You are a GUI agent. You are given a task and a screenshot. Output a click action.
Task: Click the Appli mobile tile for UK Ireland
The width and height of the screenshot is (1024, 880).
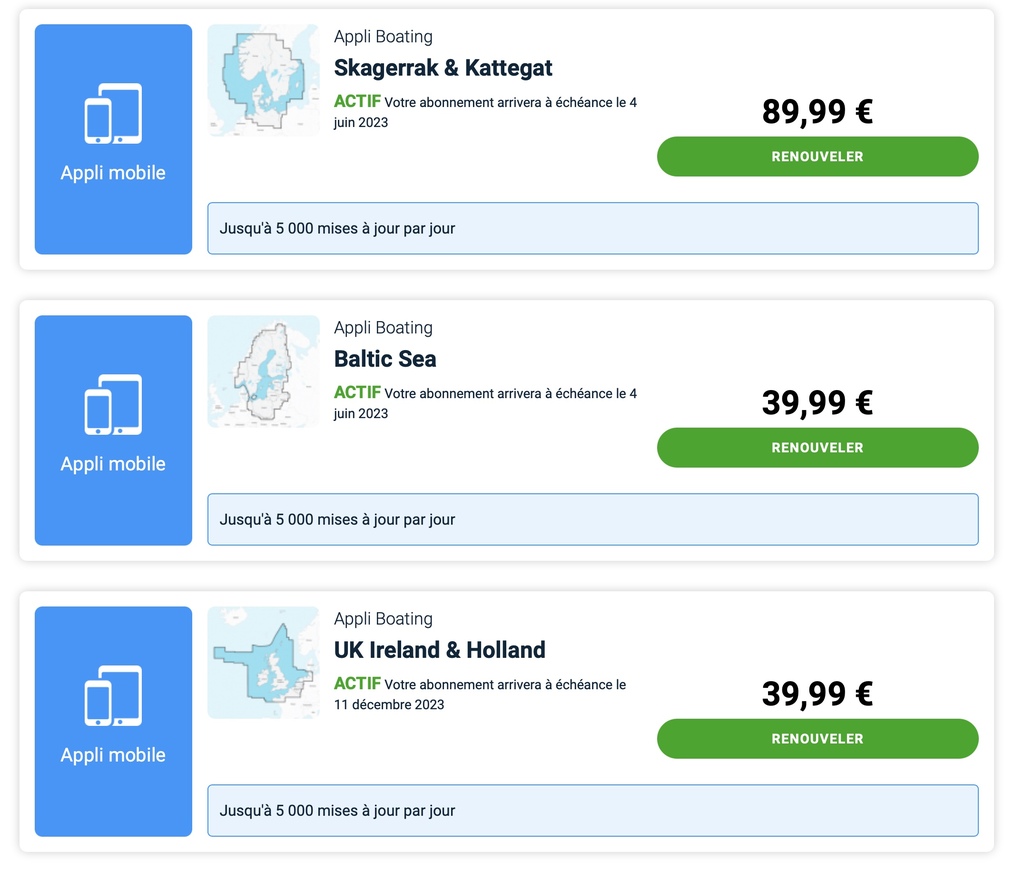[x=114, y=721]
